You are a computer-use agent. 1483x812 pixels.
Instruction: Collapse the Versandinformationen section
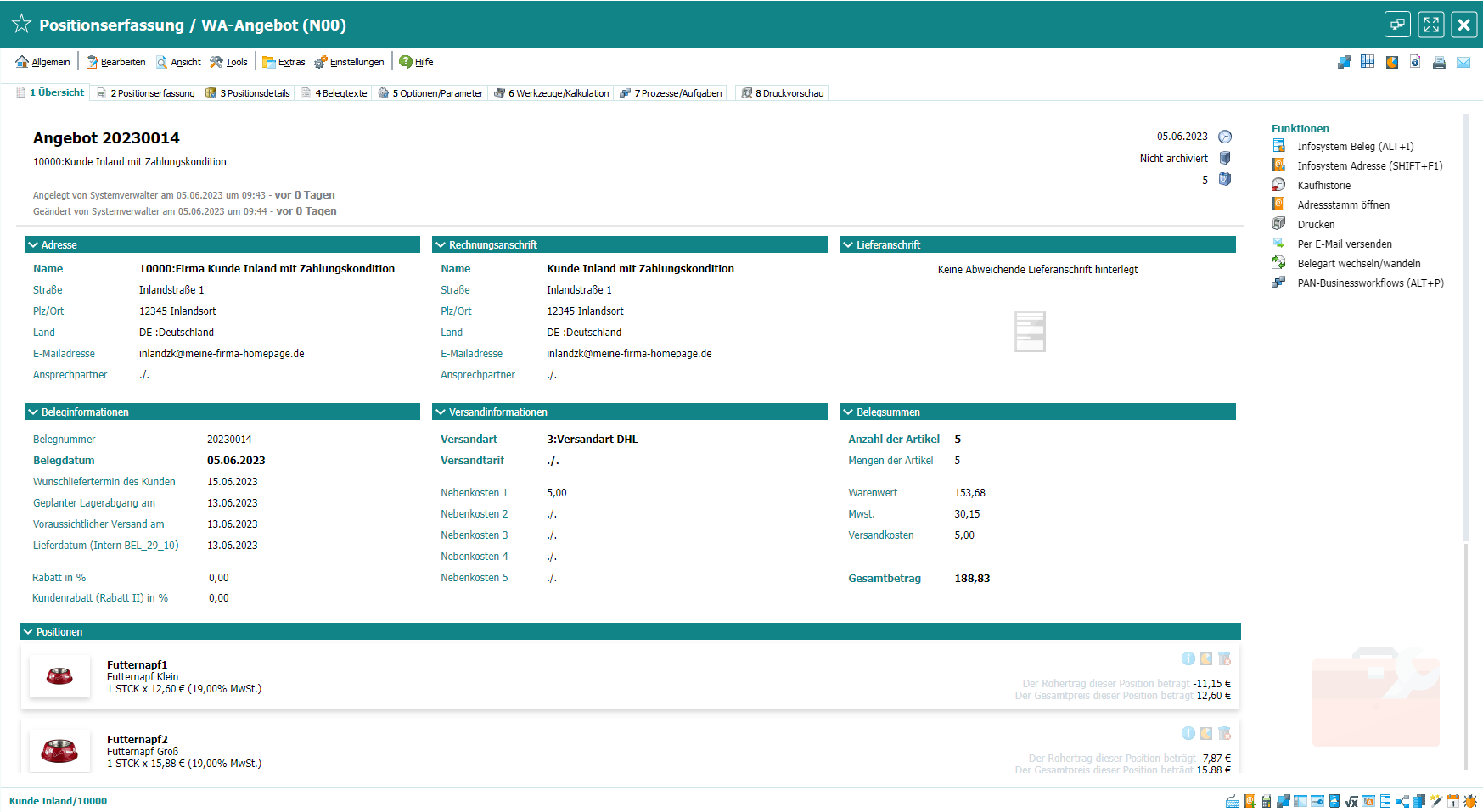[441, 412]
